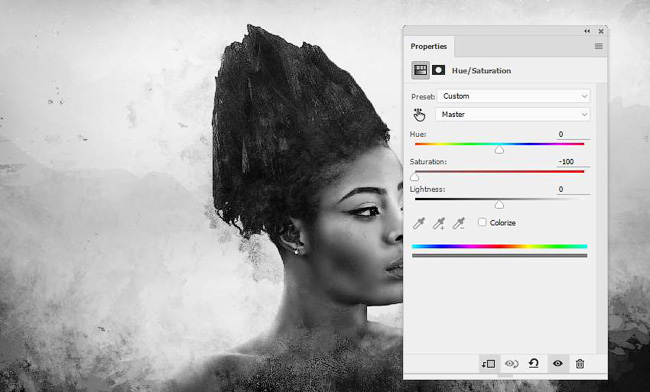The image size is (650, 392).
Task: Click the Hue/Saturation title text
Action: coord(481,71)
